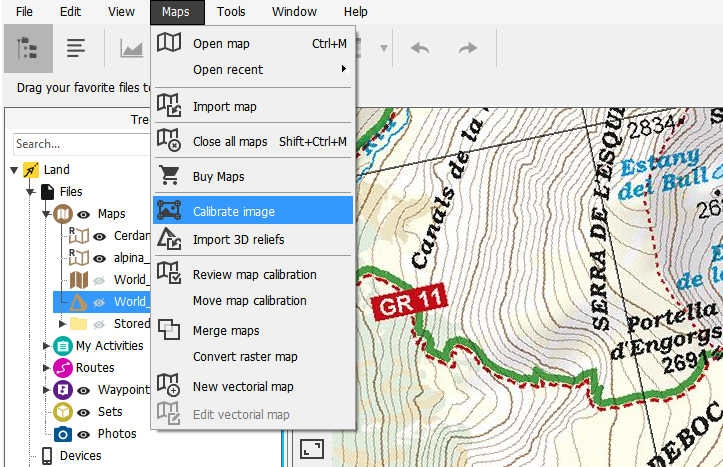
Task: Click the Merge maps icon
Action: coord(169,329)
